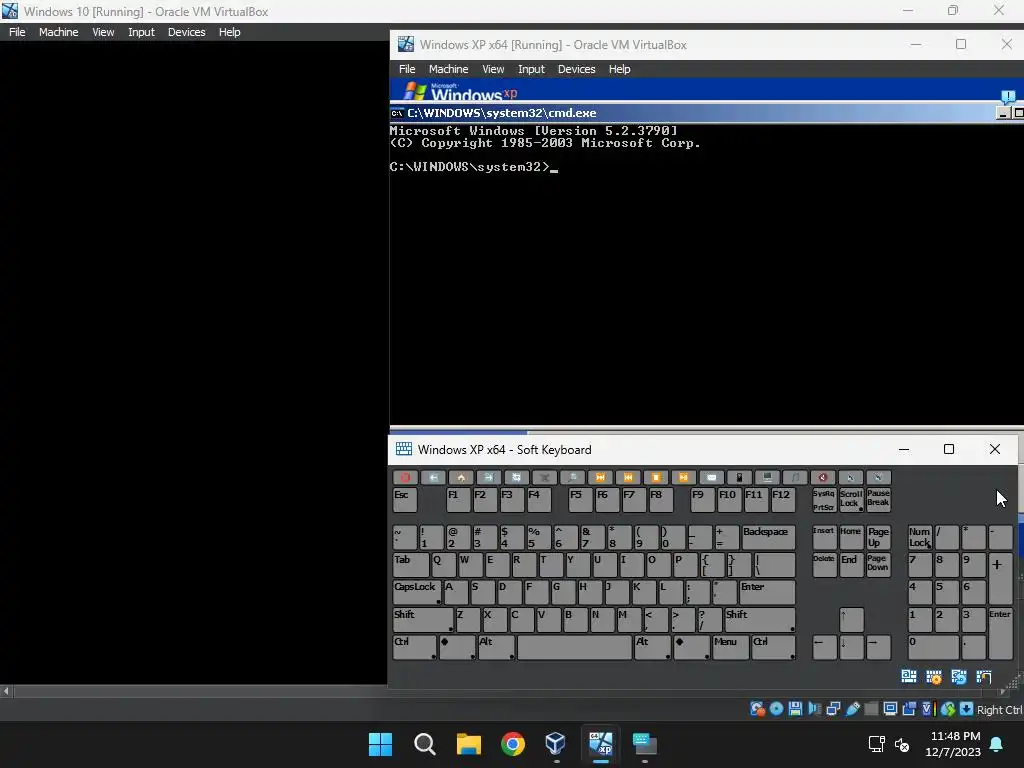Click the main Enter key

(767, 592)
